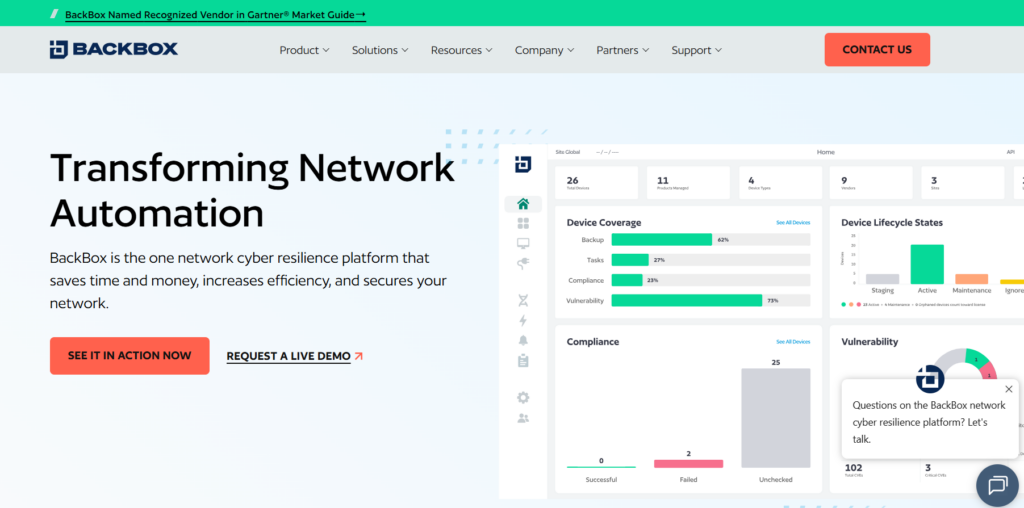Image resolution: width=1024 pixels, height=508 pixels.
Task: Open the Request a Live Demo link
Action: pyautogui.click(x=289, y=357)
